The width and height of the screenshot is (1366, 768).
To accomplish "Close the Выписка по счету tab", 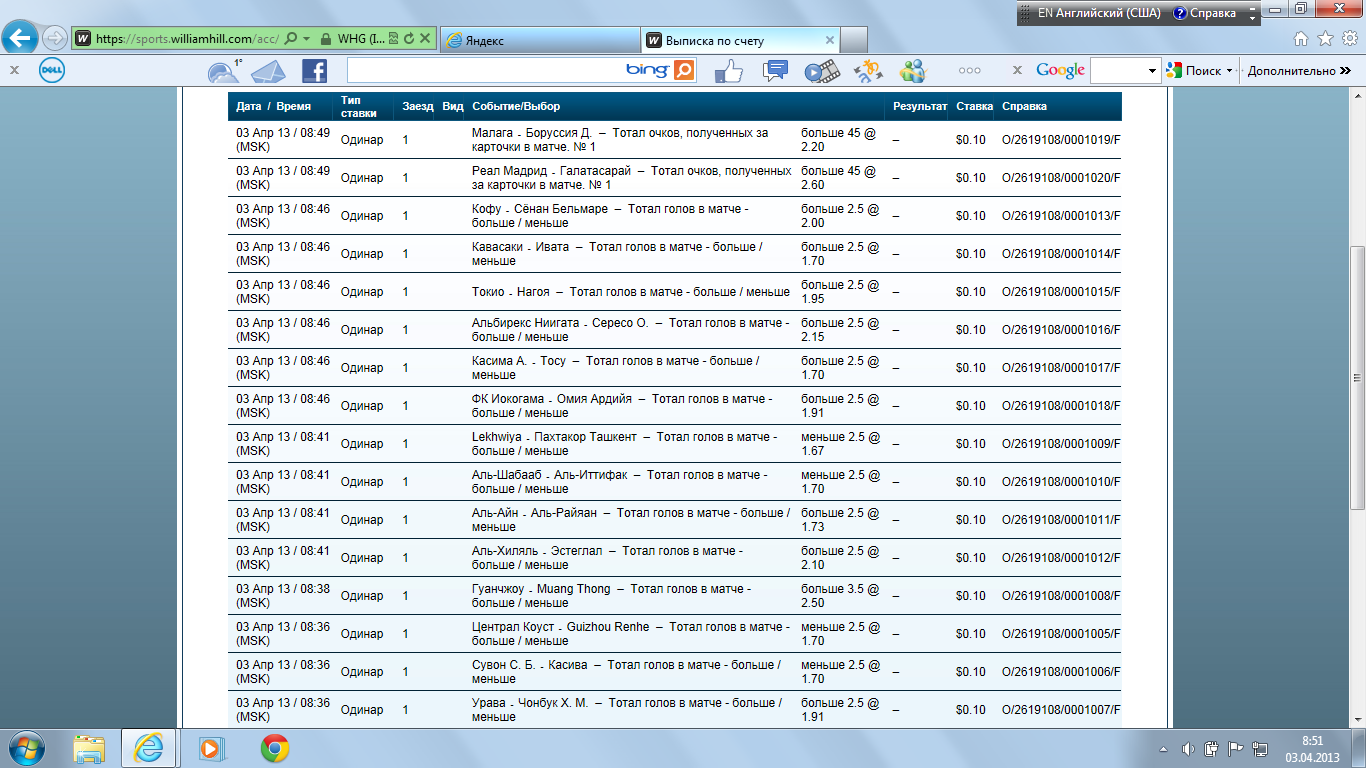I will coord(829,40).
